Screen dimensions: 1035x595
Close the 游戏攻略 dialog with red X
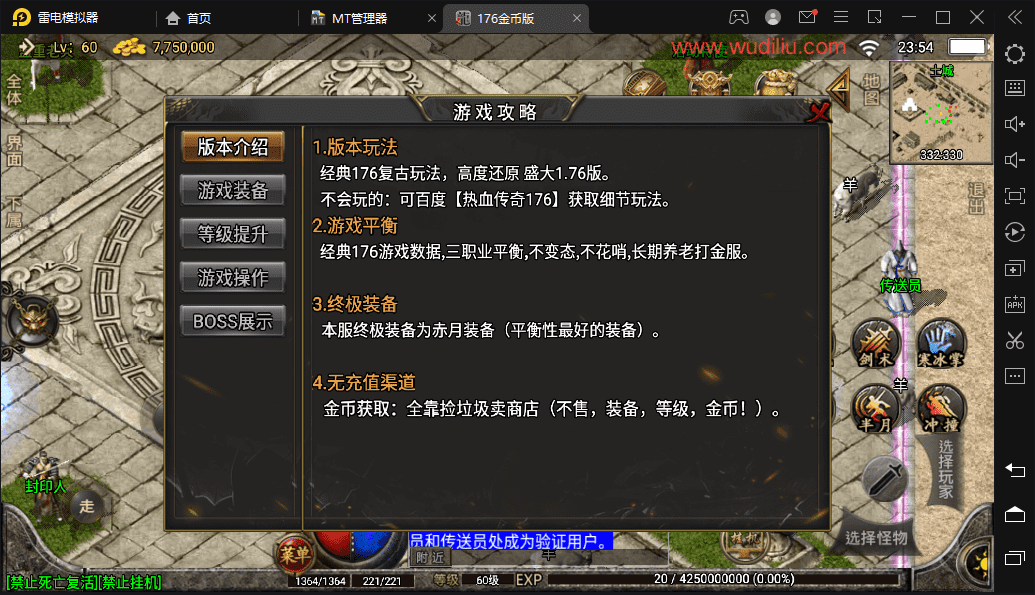(x=818, y=112)
